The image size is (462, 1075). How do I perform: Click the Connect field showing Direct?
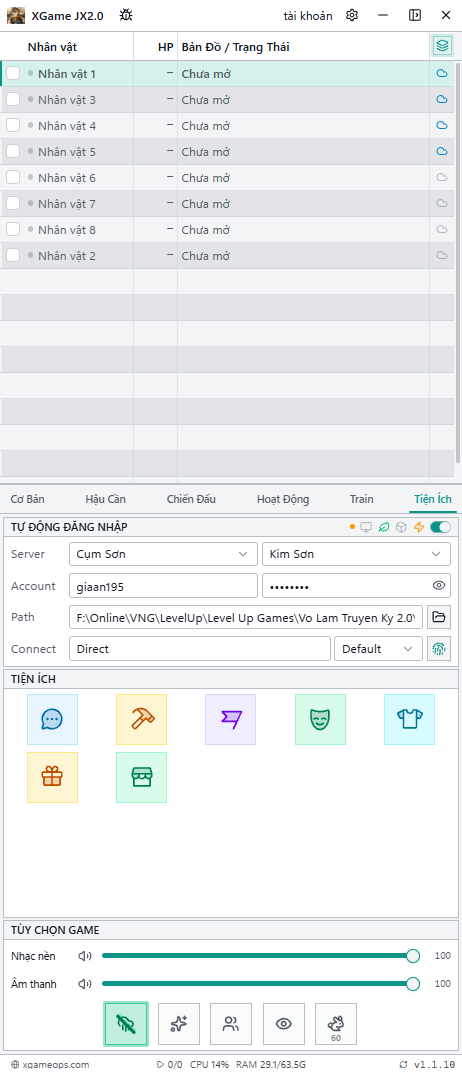[x=199, y=649]
